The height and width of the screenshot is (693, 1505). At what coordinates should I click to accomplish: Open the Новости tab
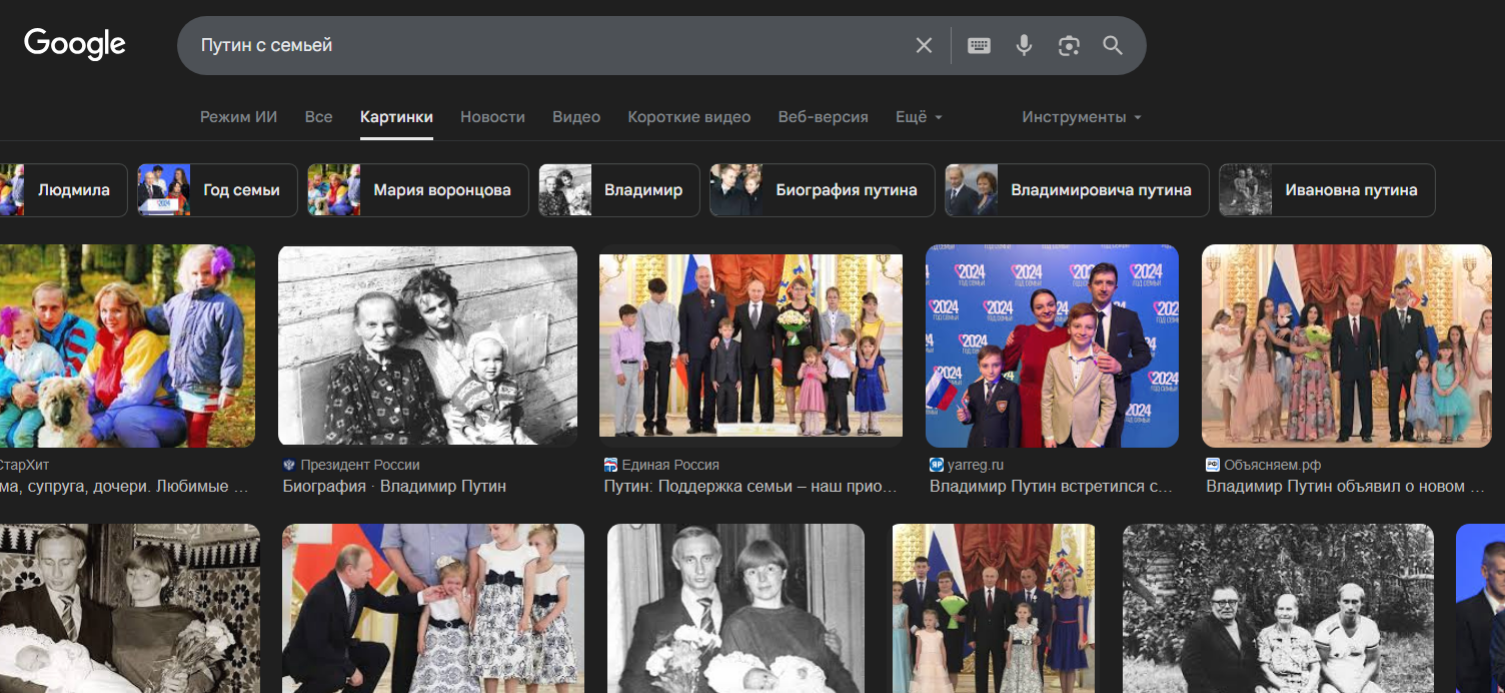pos(492,117)
